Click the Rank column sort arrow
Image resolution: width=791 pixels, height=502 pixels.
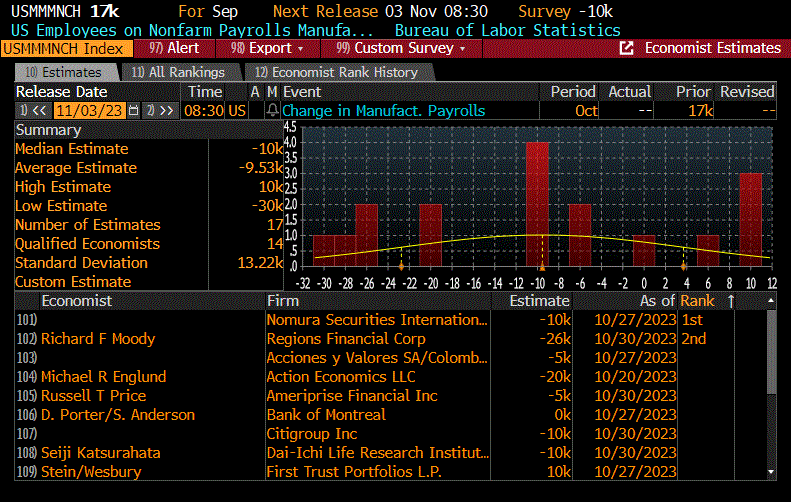point(731,301)
